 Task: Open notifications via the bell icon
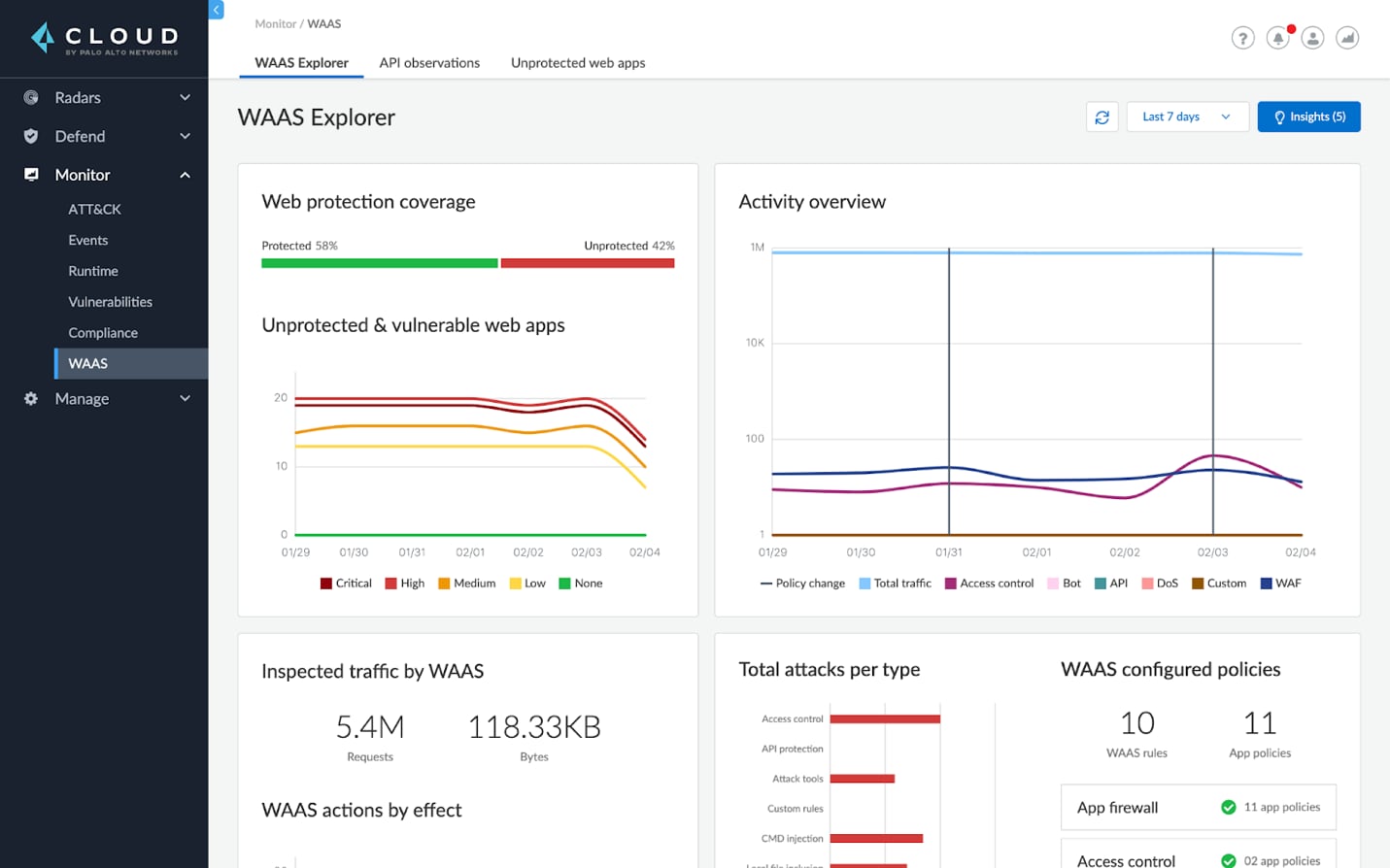(x=1277, y=38)
